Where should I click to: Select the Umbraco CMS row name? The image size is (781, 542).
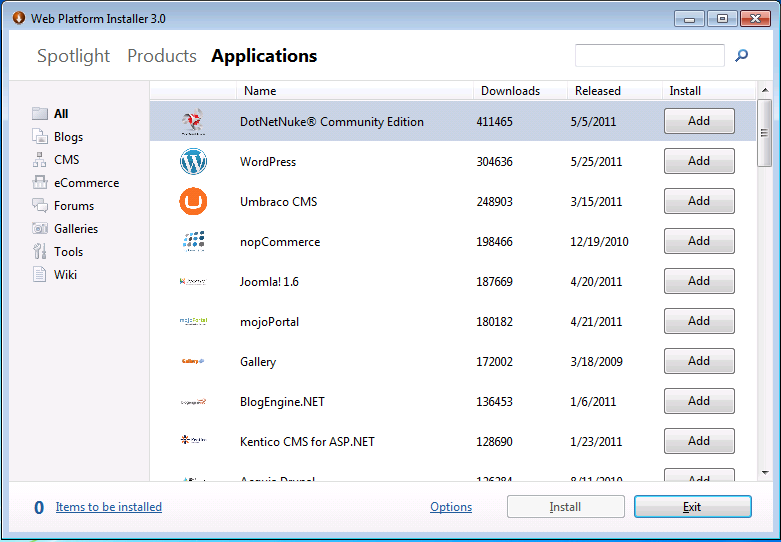click(x=278, y=202)
